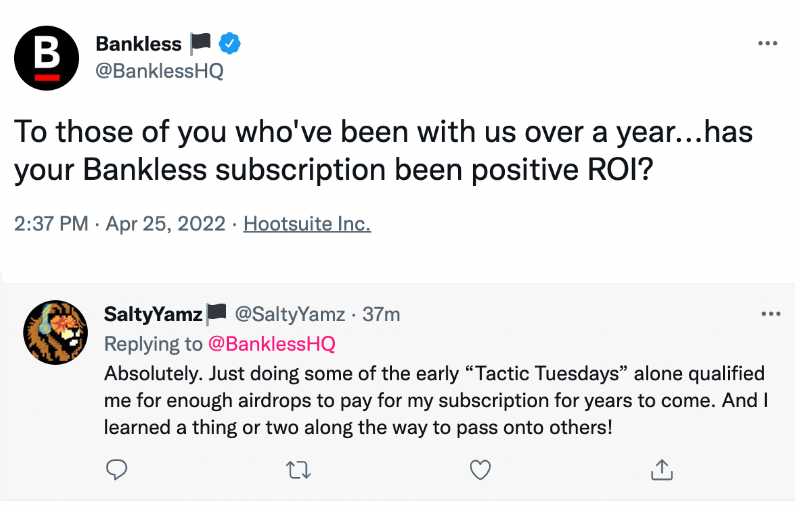Open the 37m reply timestamp
Image resolution: width=800 pixels, height=506 pixels.
click(381, 314)
